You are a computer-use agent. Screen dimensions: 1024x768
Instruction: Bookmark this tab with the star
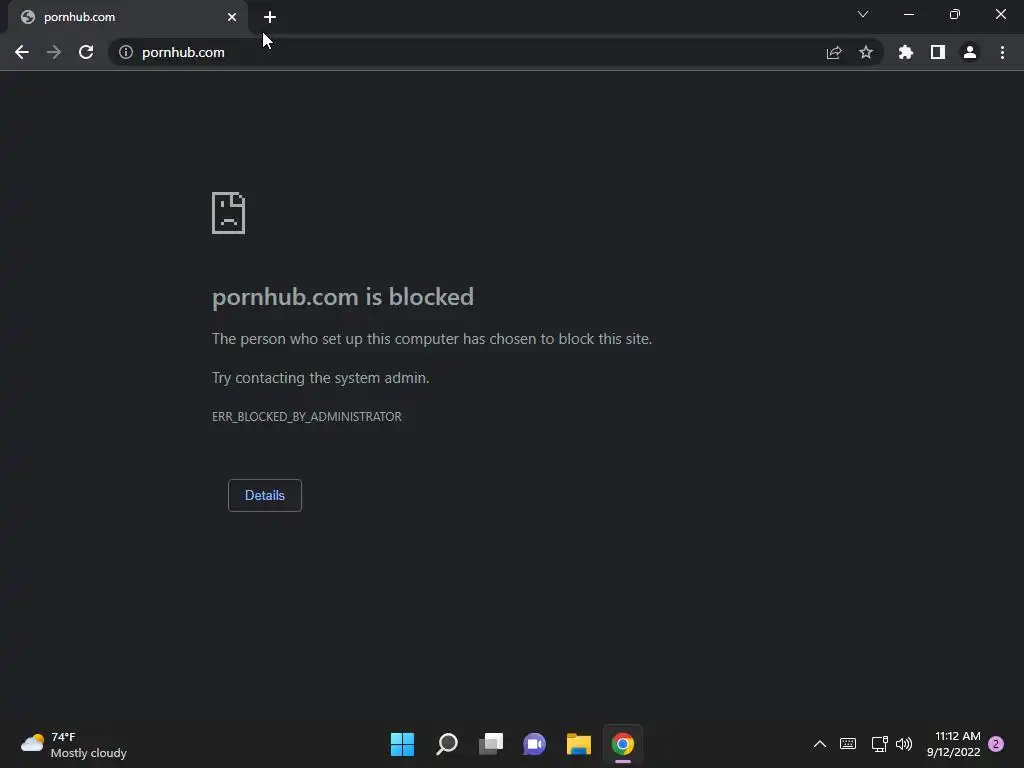pos(866,52)
